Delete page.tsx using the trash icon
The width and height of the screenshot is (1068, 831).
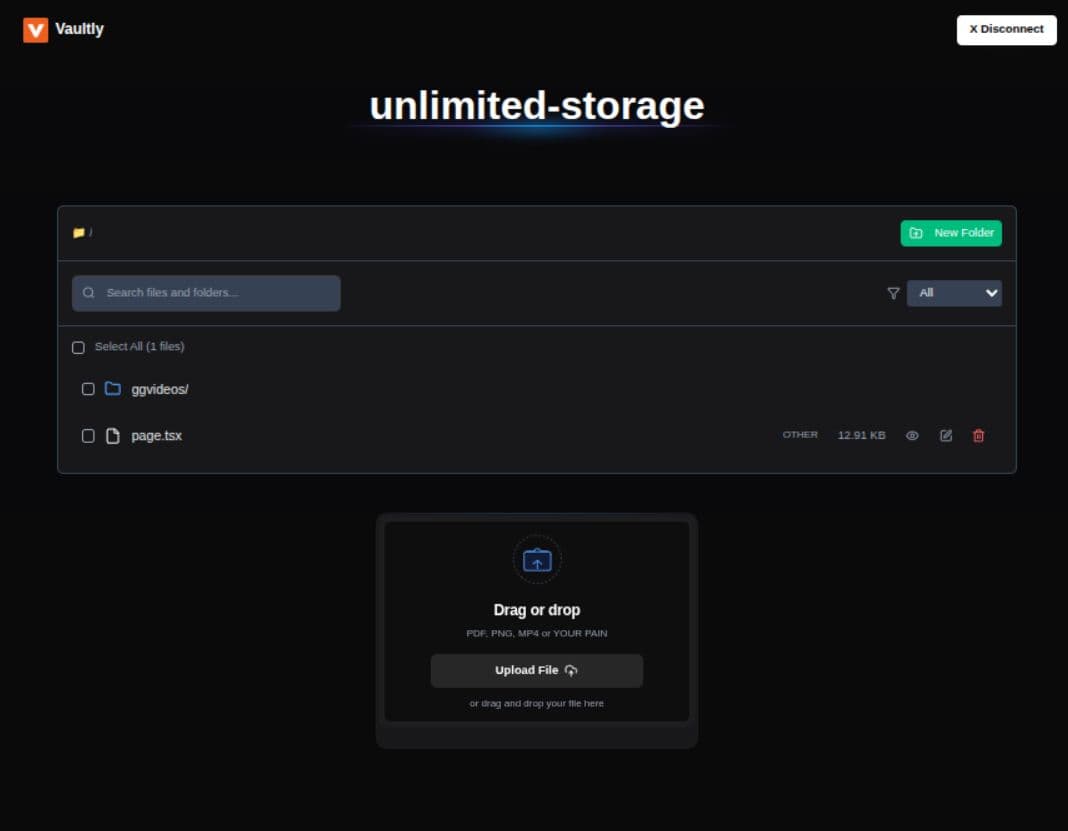coord(978,435)
